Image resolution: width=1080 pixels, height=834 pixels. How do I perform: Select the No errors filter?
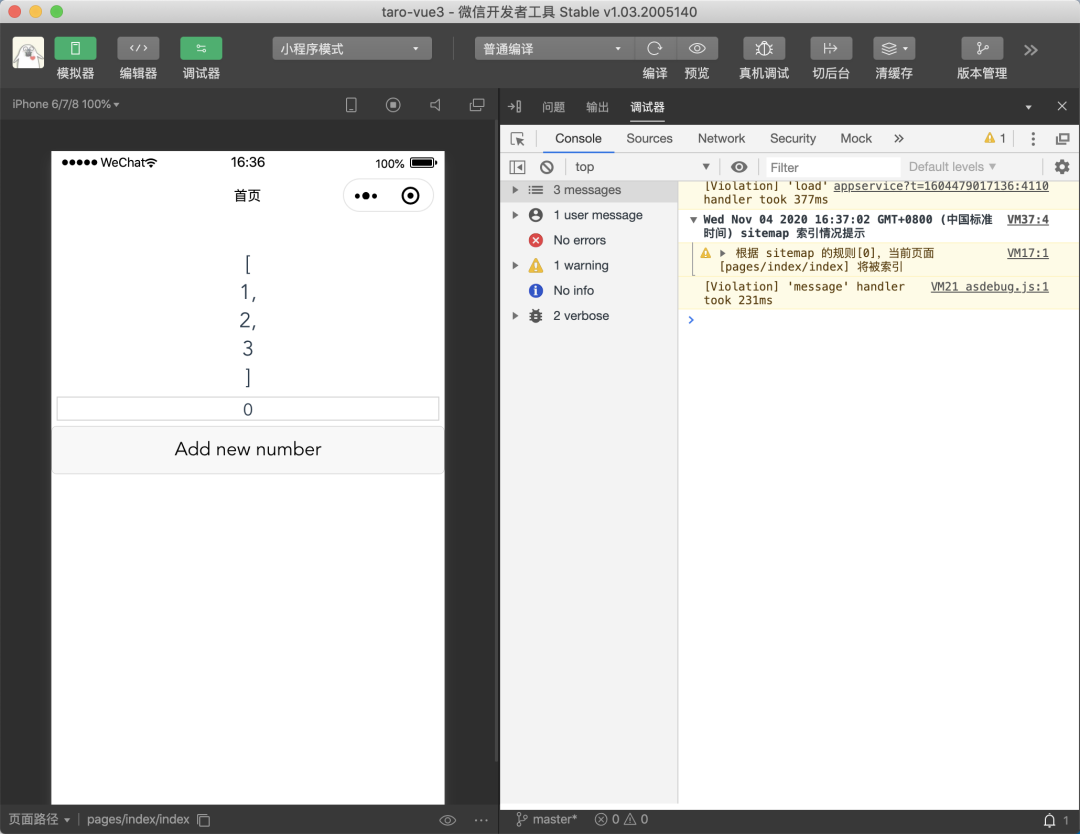click(579, 240)
